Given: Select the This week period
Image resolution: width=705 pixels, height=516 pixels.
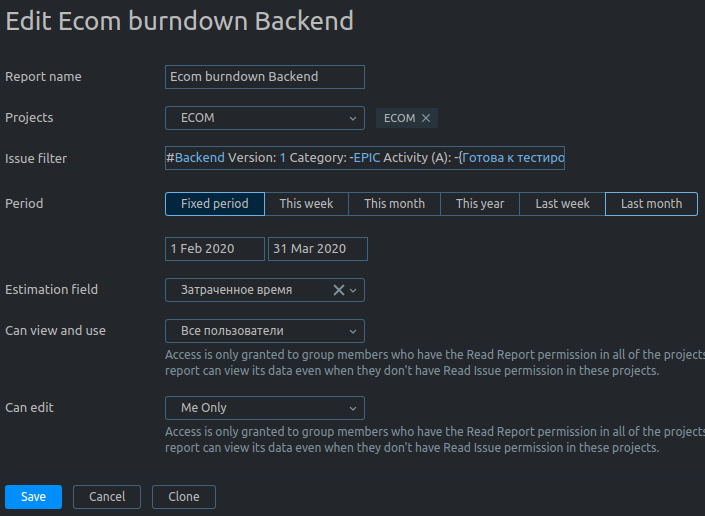Looking at the screenshot, I should click(306, 204).
